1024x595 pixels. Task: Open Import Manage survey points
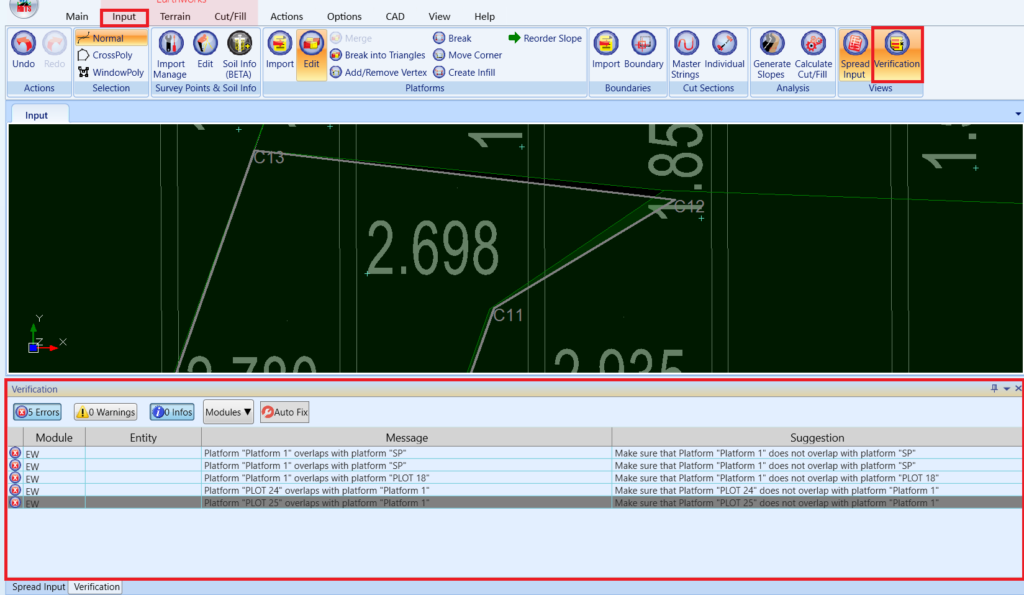point(170,55)
